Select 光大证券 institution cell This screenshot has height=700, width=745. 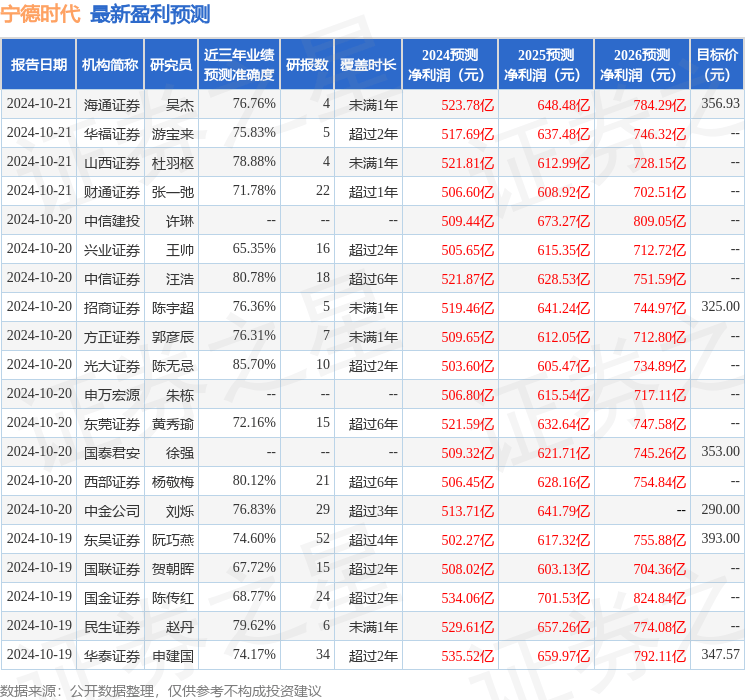pos(112,365)
